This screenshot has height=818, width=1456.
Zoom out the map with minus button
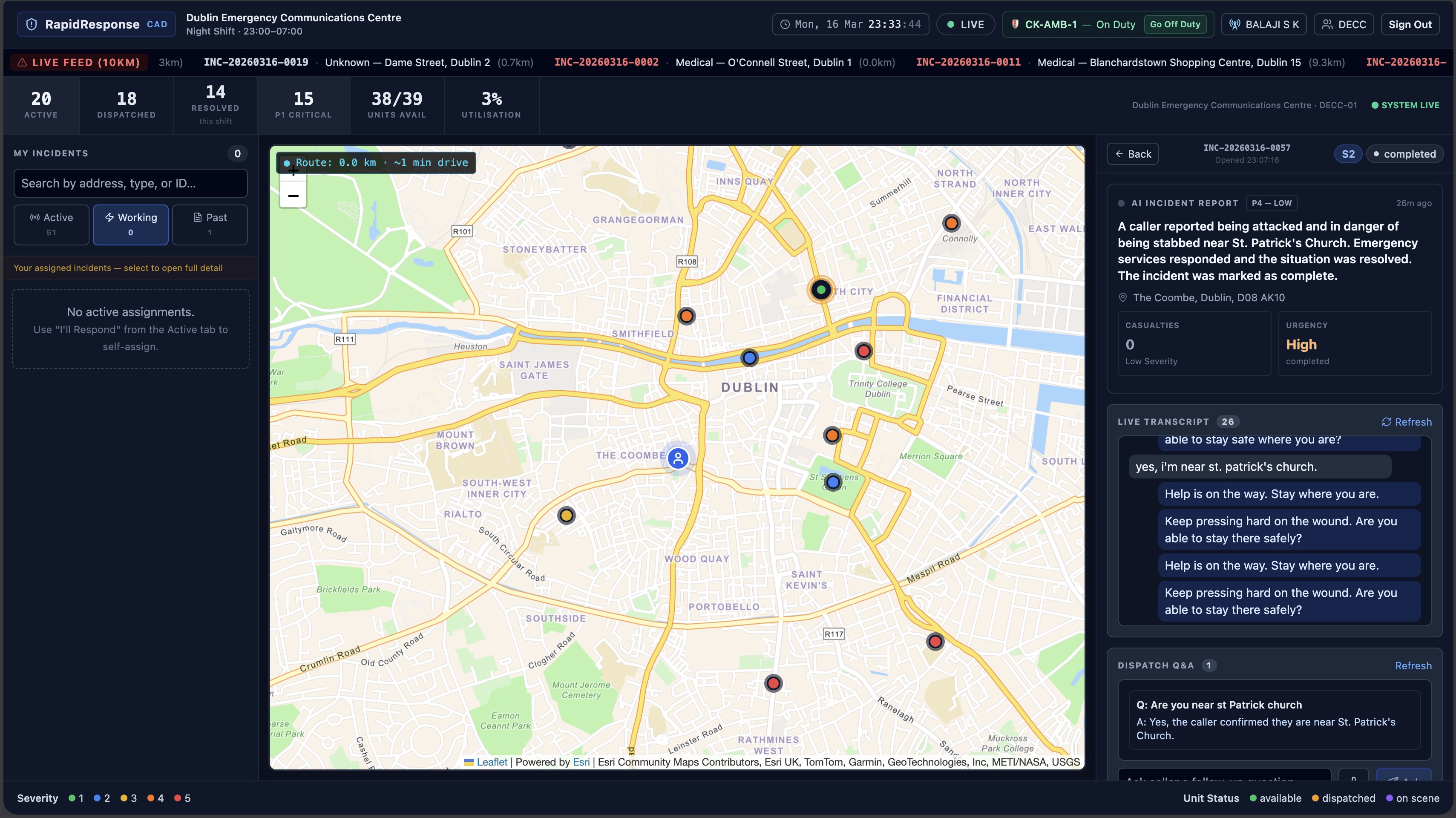coord(293,196)
